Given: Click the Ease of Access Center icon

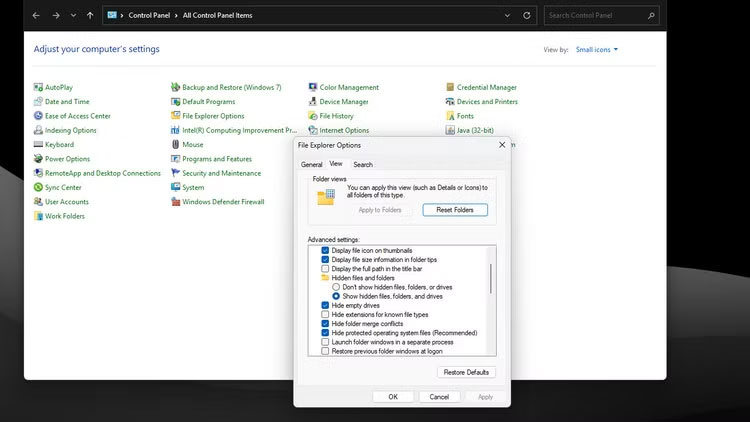Looking at the screenshot, I should [38, 116].
